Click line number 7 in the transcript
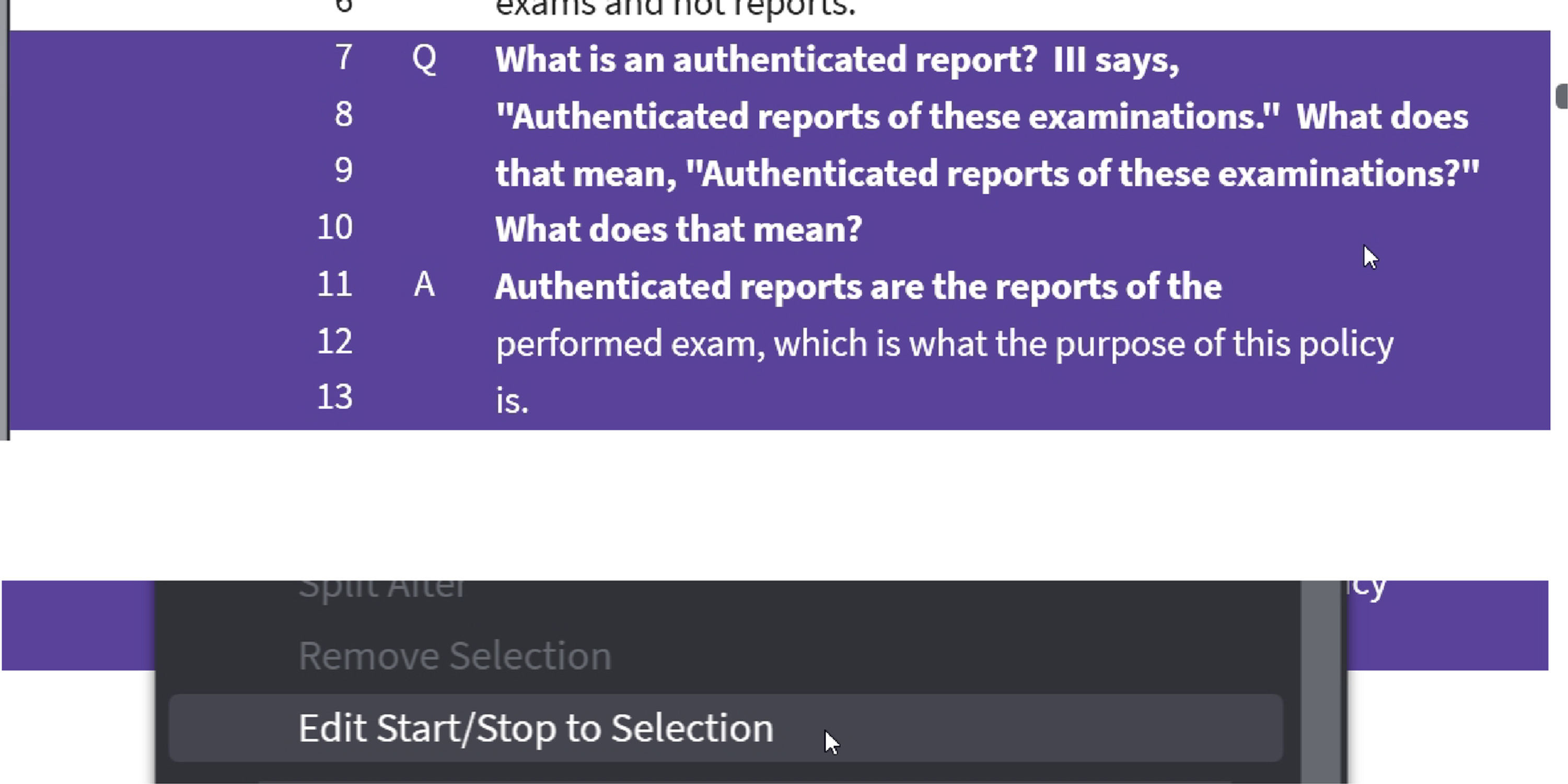The image size is (1568, 784). click(x=344, y=58)
